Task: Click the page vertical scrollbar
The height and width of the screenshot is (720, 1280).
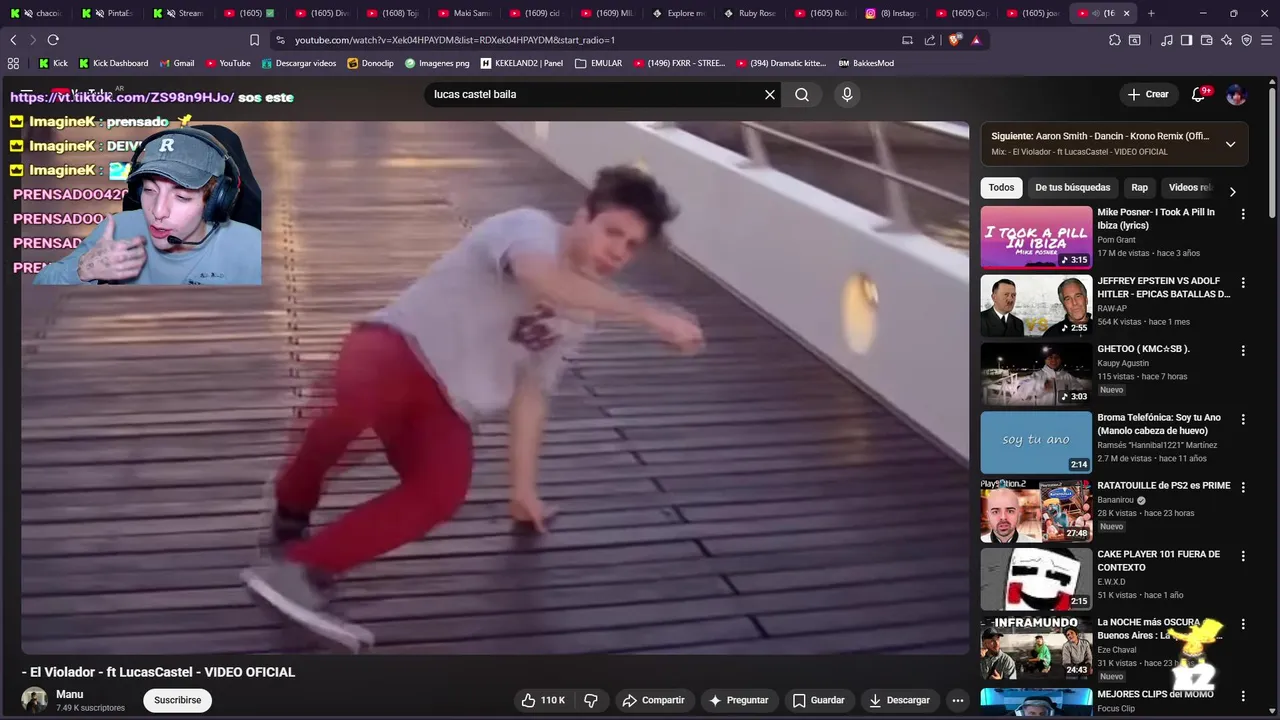Action: [x=1273, y=150]
